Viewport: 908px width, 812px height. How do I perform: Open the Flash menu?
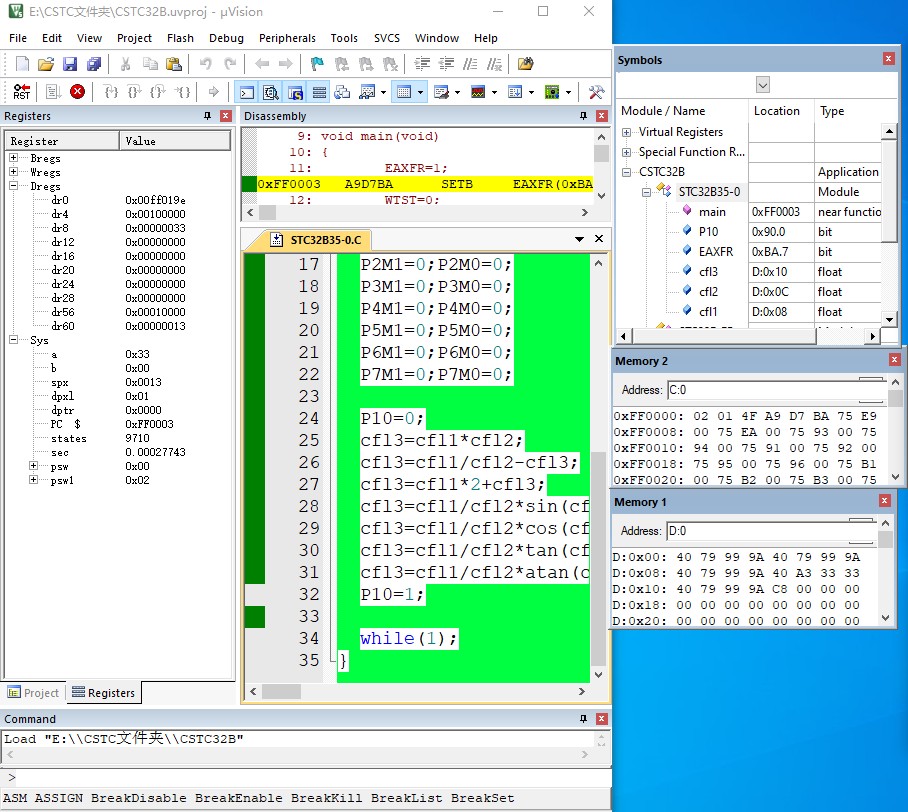[x=180, y=38]
